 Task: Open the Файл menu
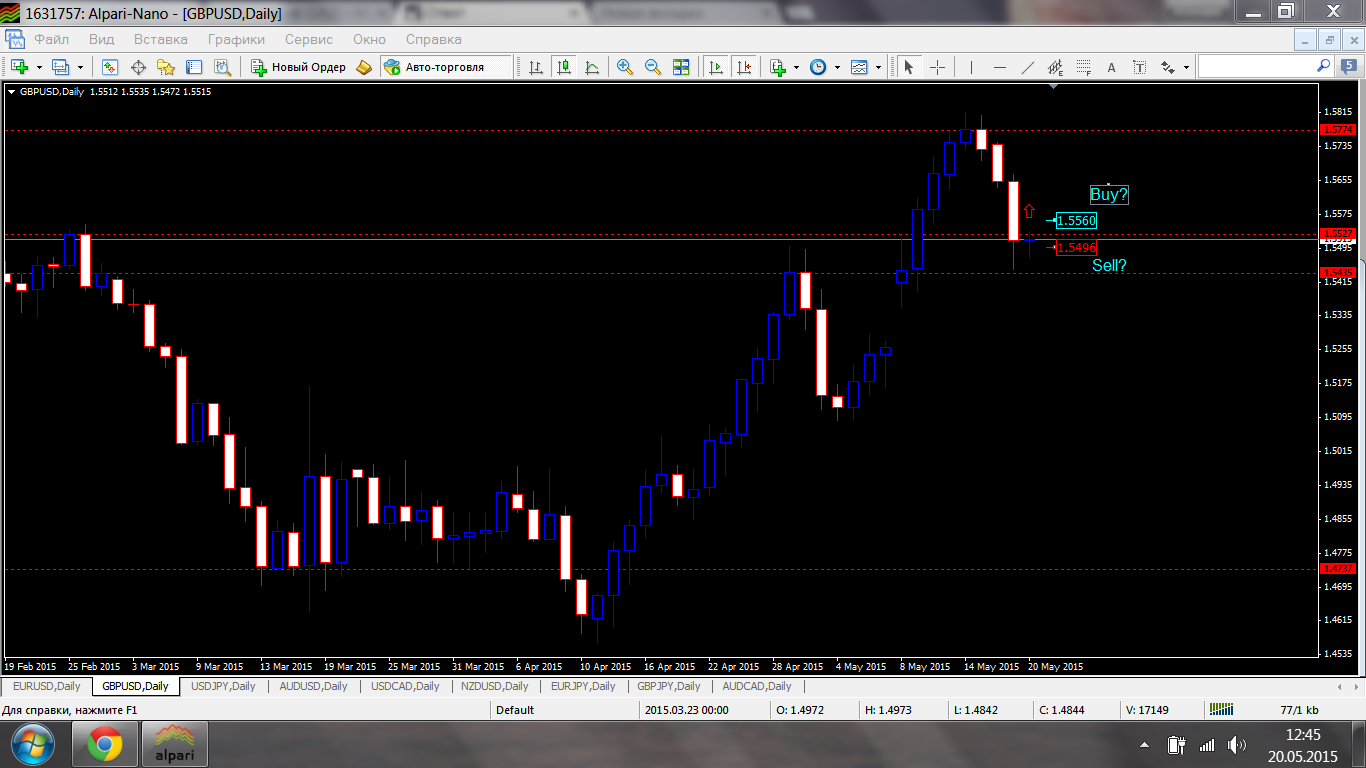(51, 39)
